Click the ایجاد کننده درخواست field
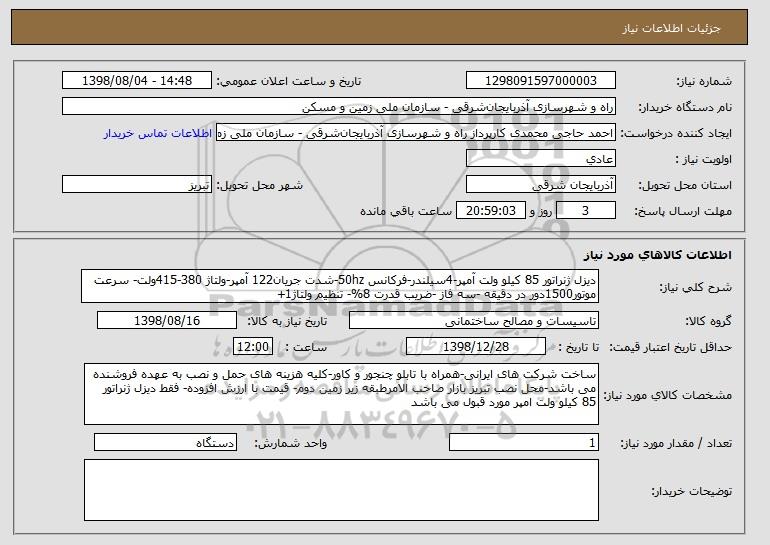 pos(416,133)
